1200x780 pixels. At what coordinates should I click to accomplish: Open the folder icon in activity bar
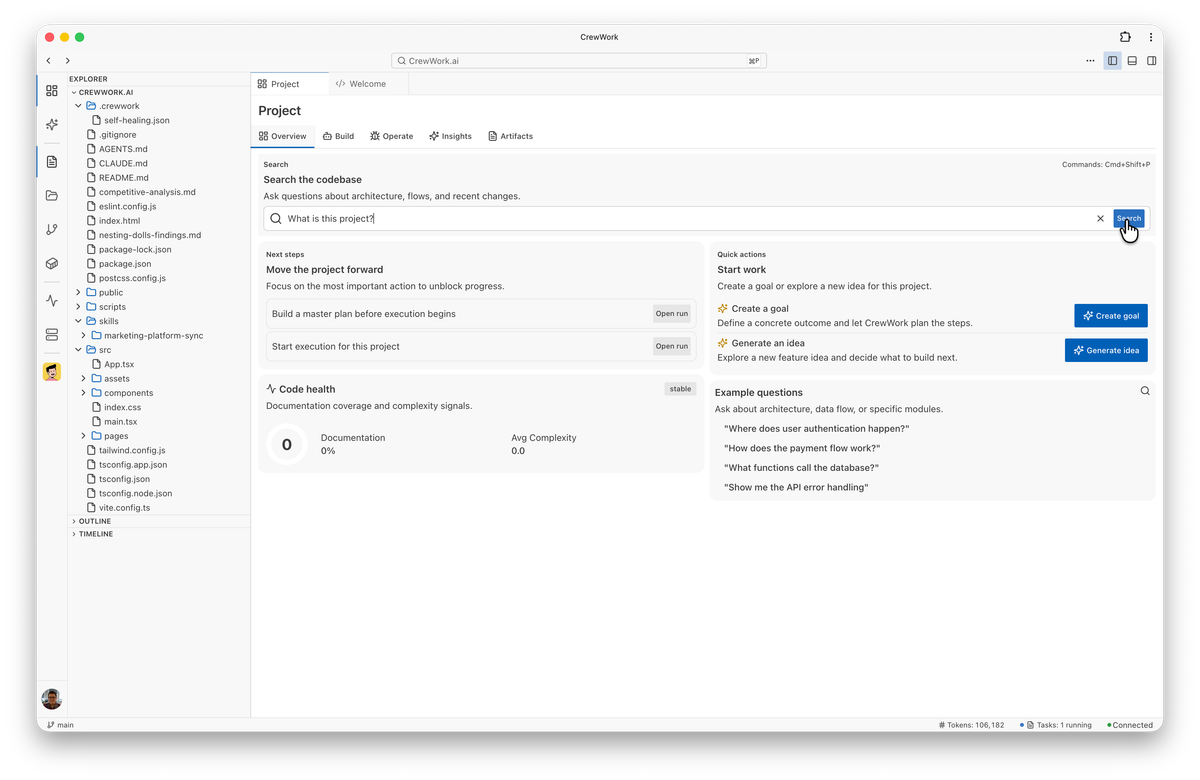(52, 196)
